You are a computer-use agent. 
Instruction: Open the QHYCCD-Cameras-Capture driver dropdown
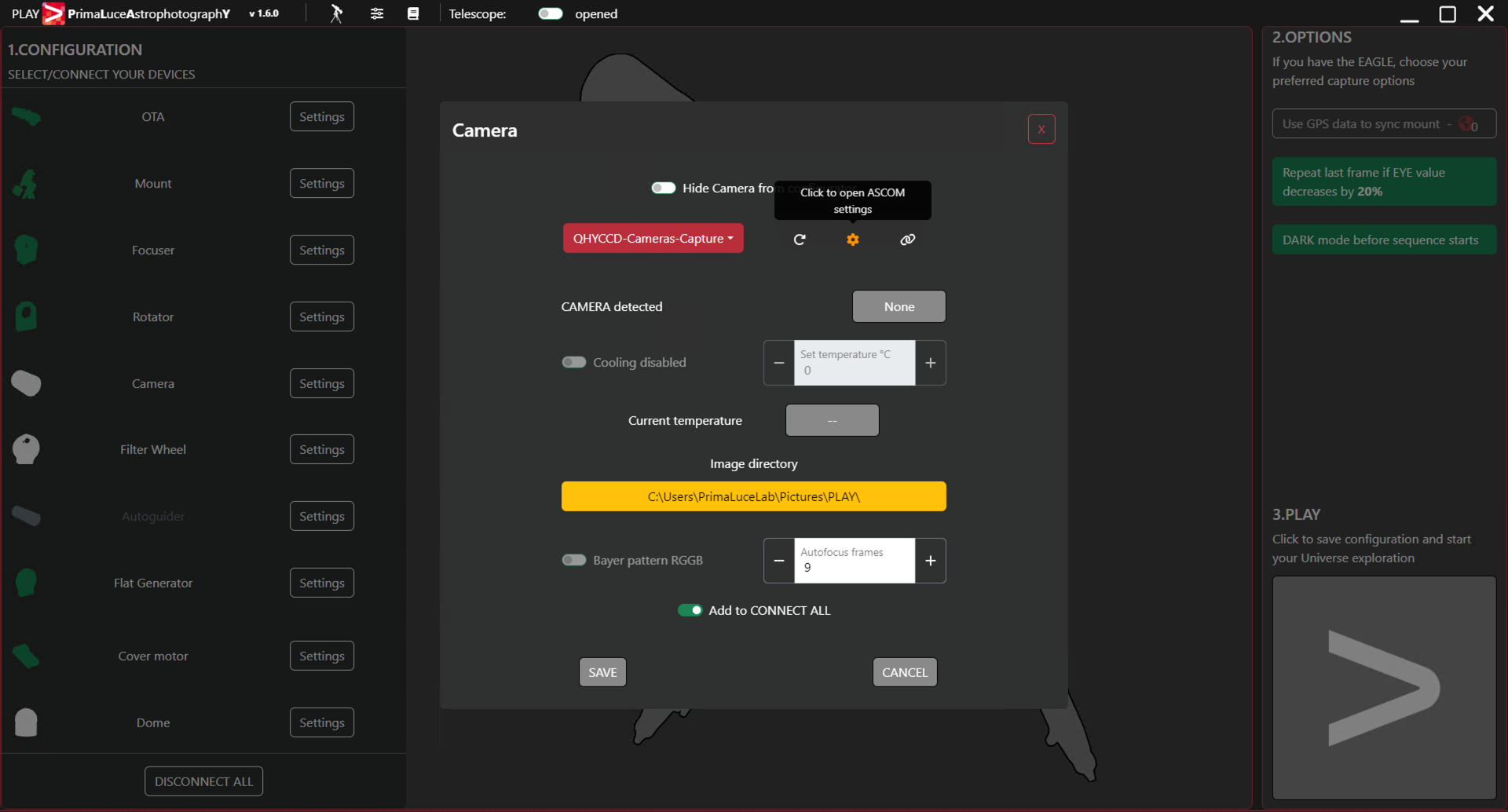click(653, 238)
